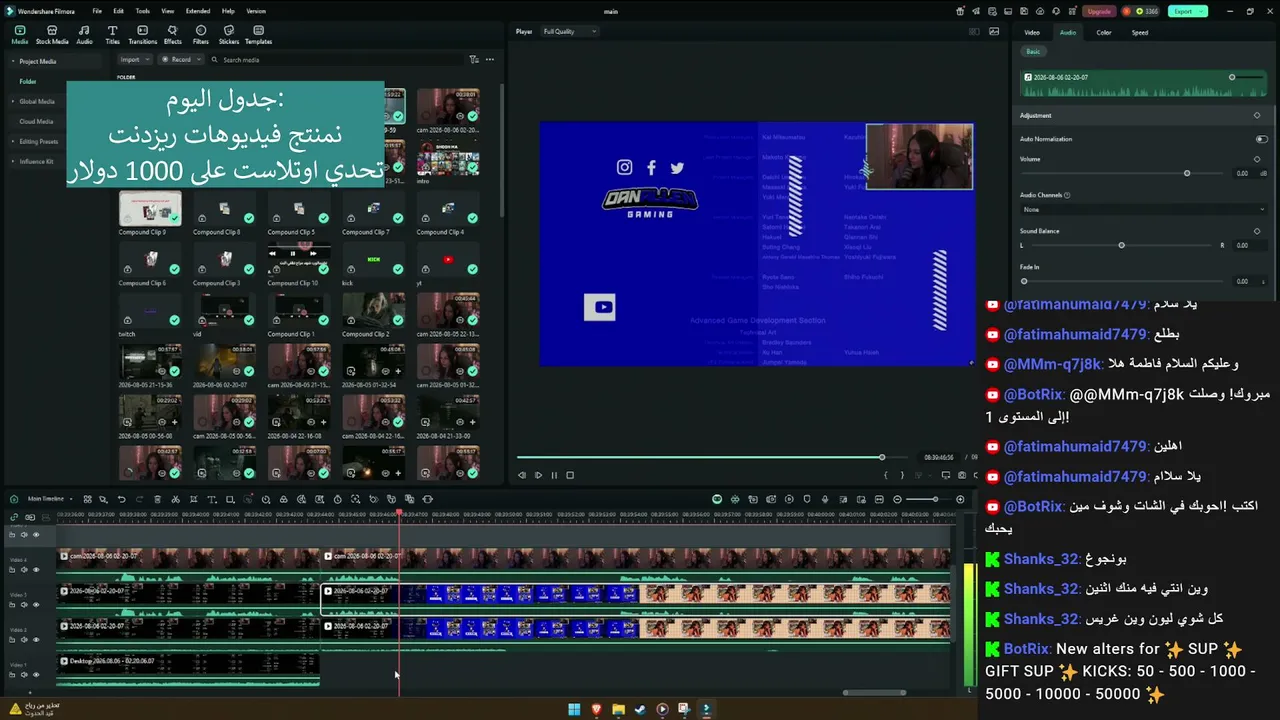Open File Explorer from the taskbar
Image resolution: width=1280 pixels, height=720 pixels.
click(x=619, y=710)
